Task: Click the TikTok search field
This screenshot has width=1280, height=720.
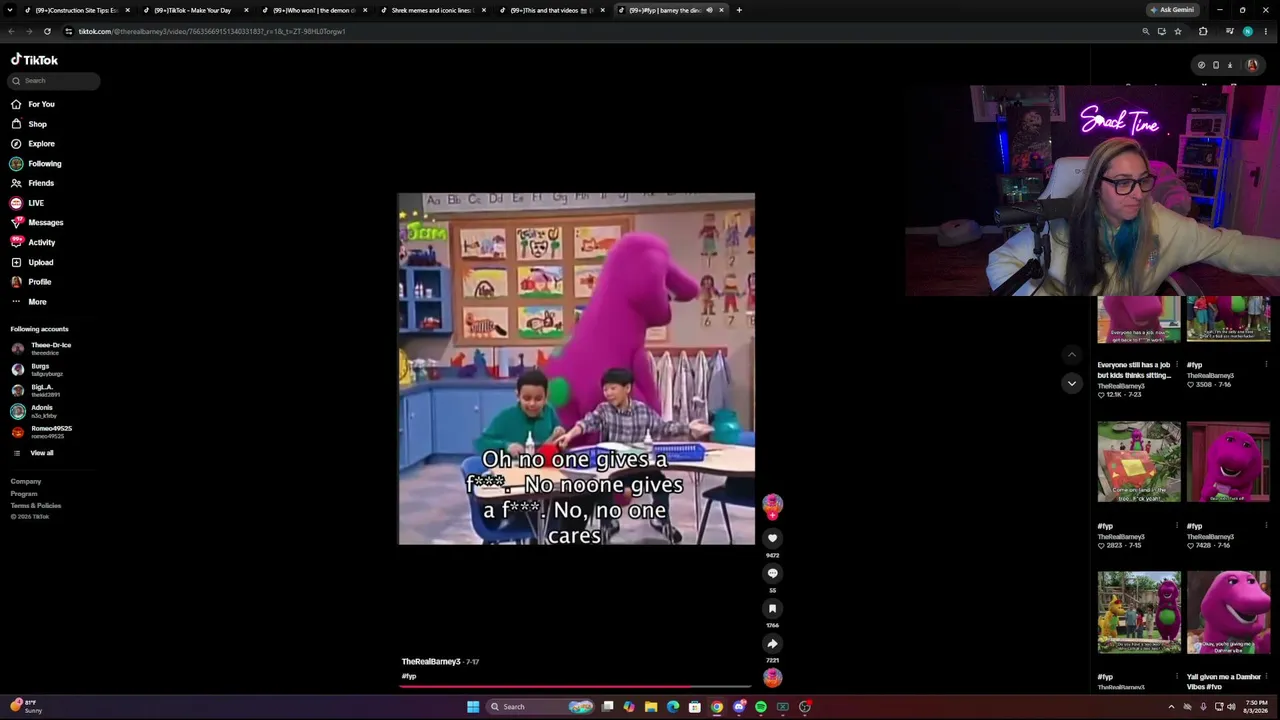Action: tap(55, 81)
